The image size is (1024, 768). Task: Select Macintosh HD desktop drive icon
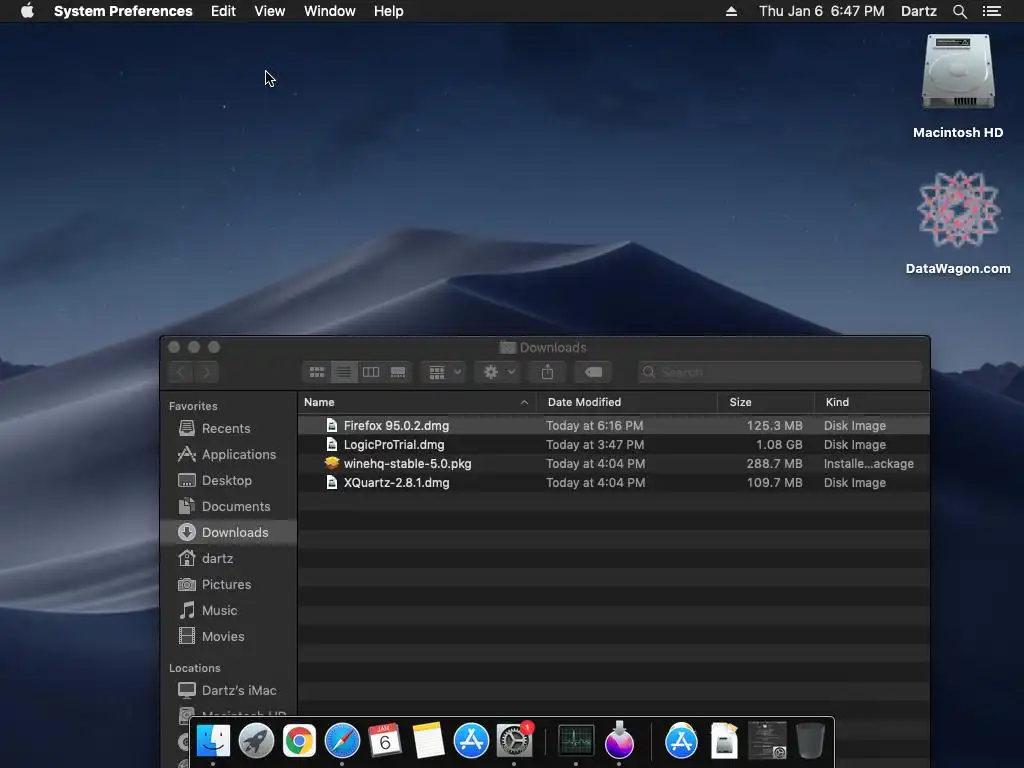[x=957, y=72]
